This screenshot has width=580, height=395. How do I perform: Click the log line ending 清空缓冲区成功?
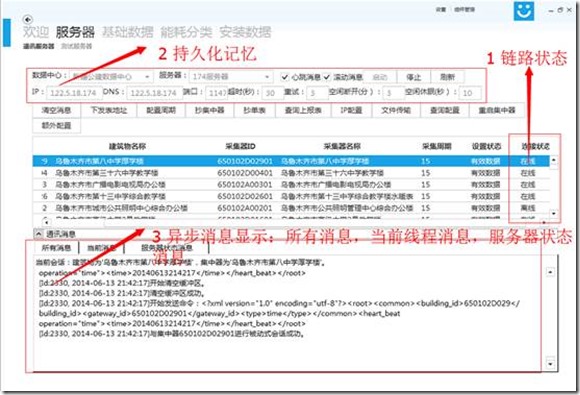tap(122, 293)
